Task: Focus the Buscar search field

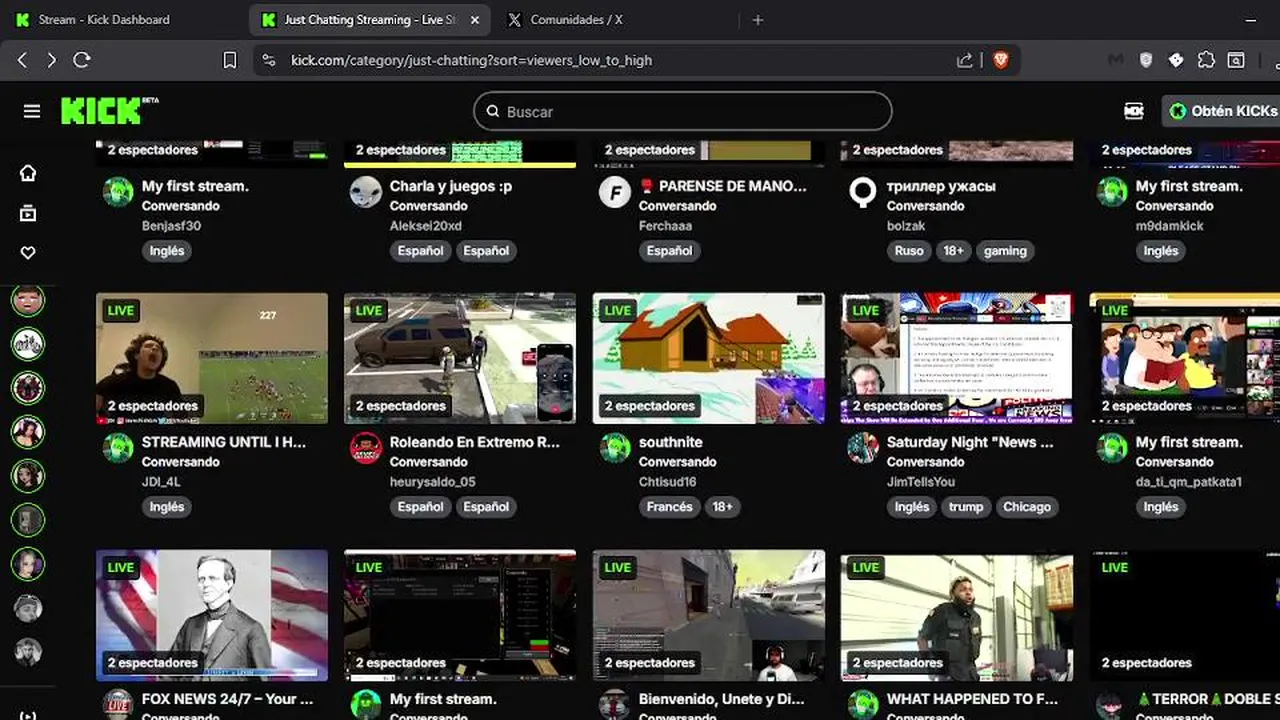Action: [682, 111]
